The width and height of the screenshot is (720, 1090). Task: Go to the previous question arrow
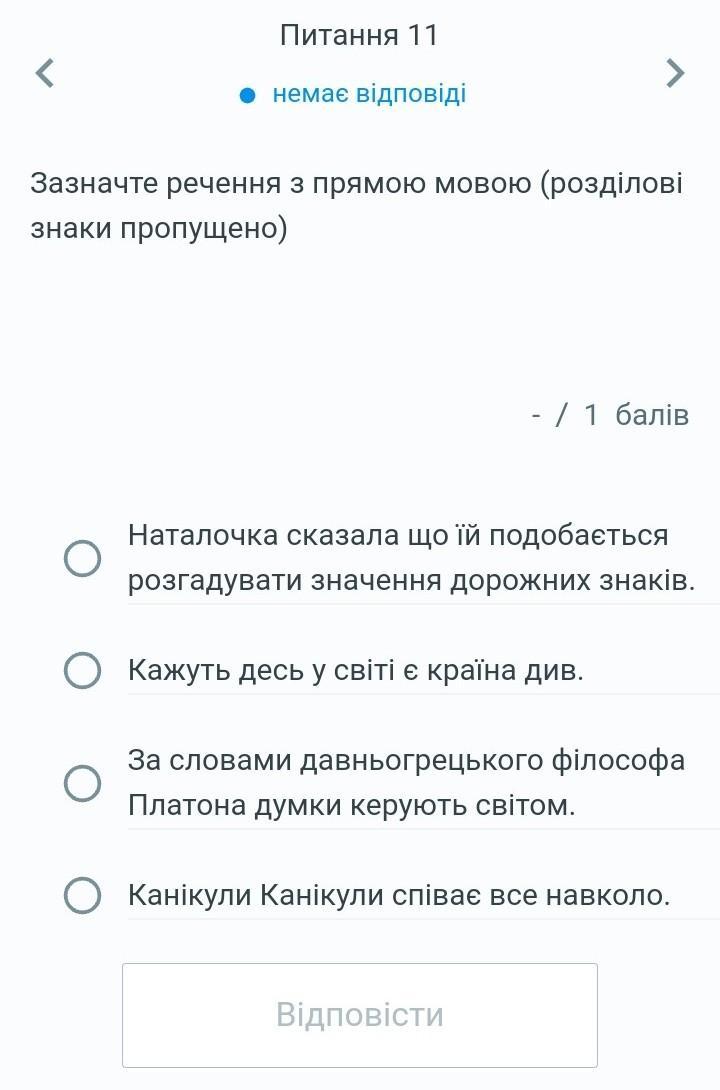click(43, 72)
